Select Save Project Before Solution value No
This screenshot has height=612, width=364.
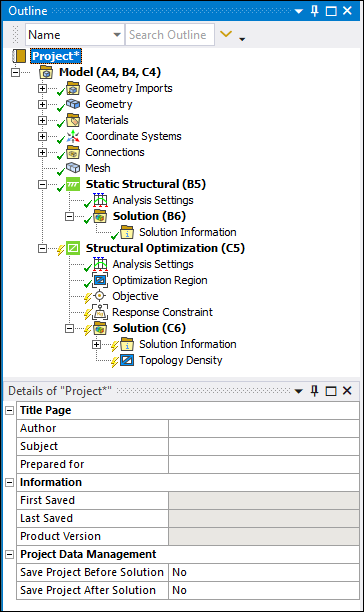tap(264, 573)
